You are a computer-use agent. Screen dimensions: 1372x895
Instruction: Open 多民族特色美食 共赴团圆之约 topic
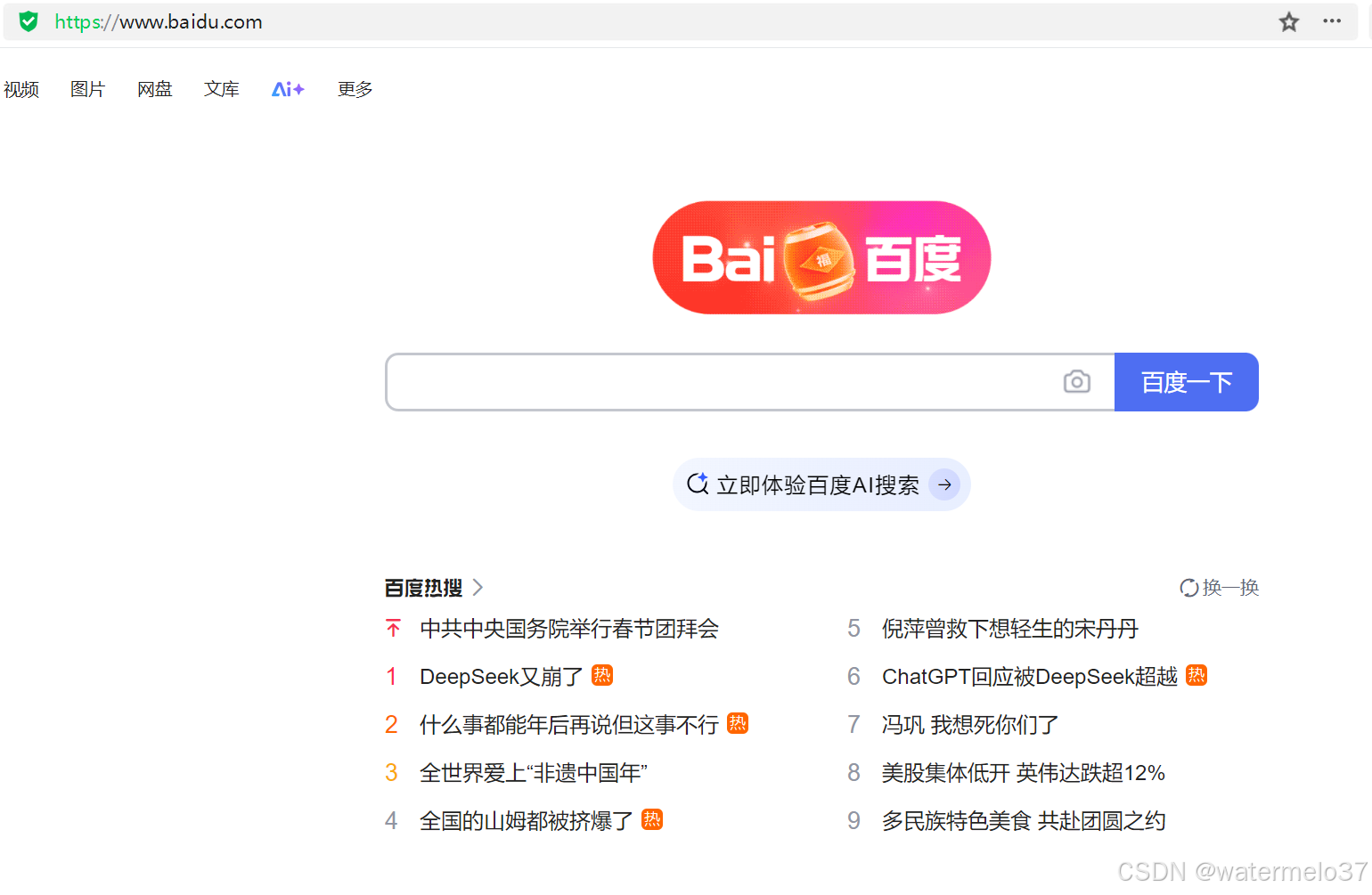point(1024,821)
